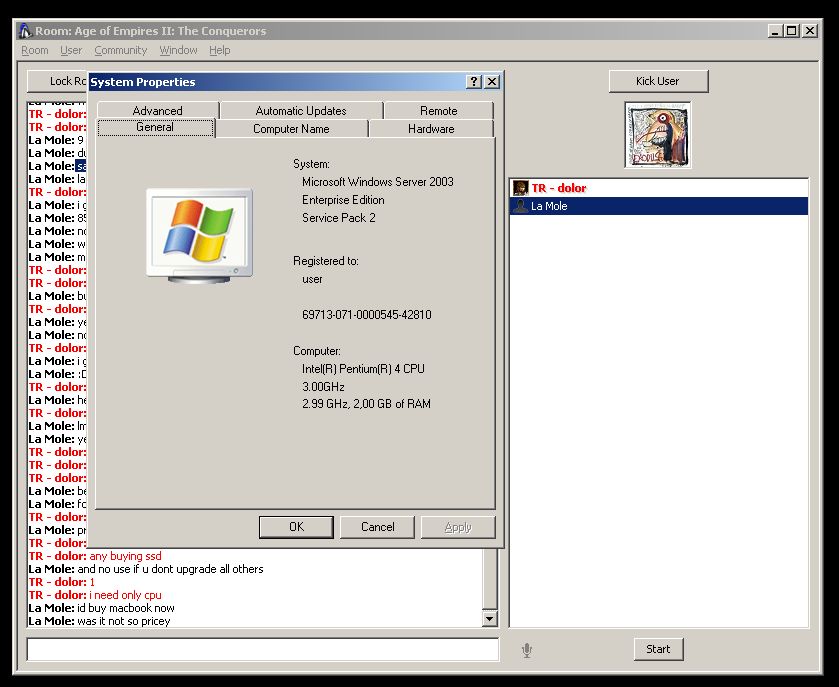Select TR - dolor in the user list
Viewport: 839px width, 687px height.
click(x=659, y=188)
